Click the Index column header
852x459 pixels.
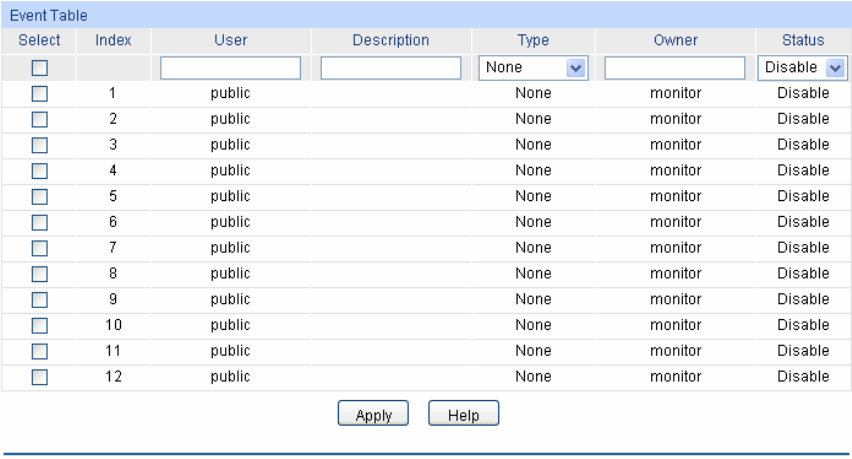(113, 41)
